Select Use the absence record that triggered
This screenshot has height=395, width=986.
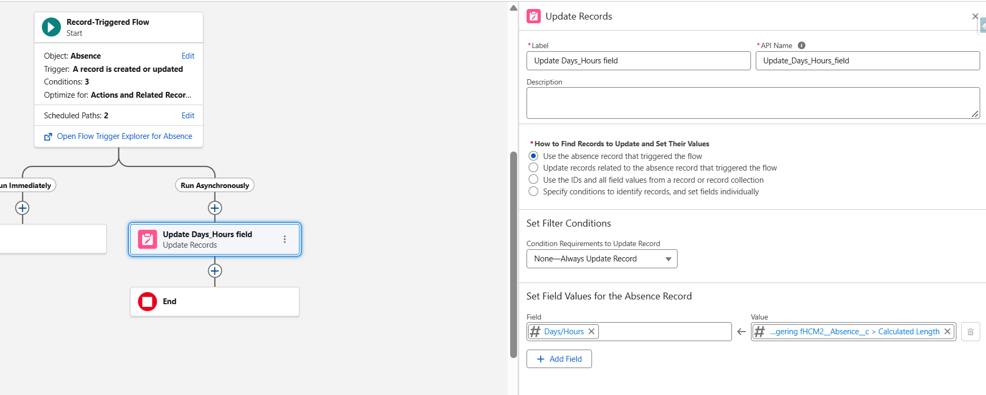pyautogui.click(x=533, y=156)
